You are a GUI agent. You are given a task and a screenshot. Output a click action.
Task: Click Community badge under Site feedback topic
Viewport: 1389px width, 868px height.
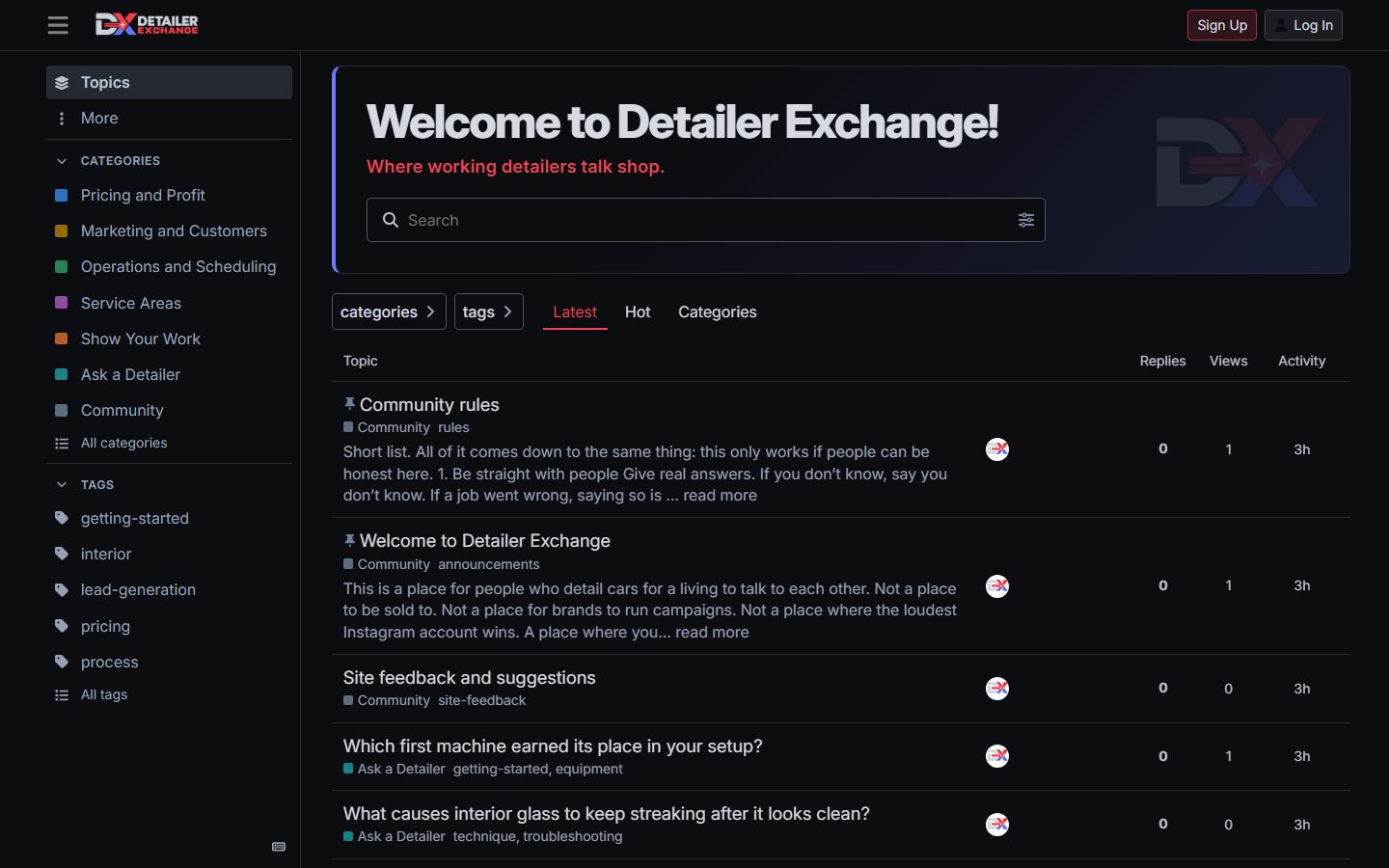click(x=387, y=700)
